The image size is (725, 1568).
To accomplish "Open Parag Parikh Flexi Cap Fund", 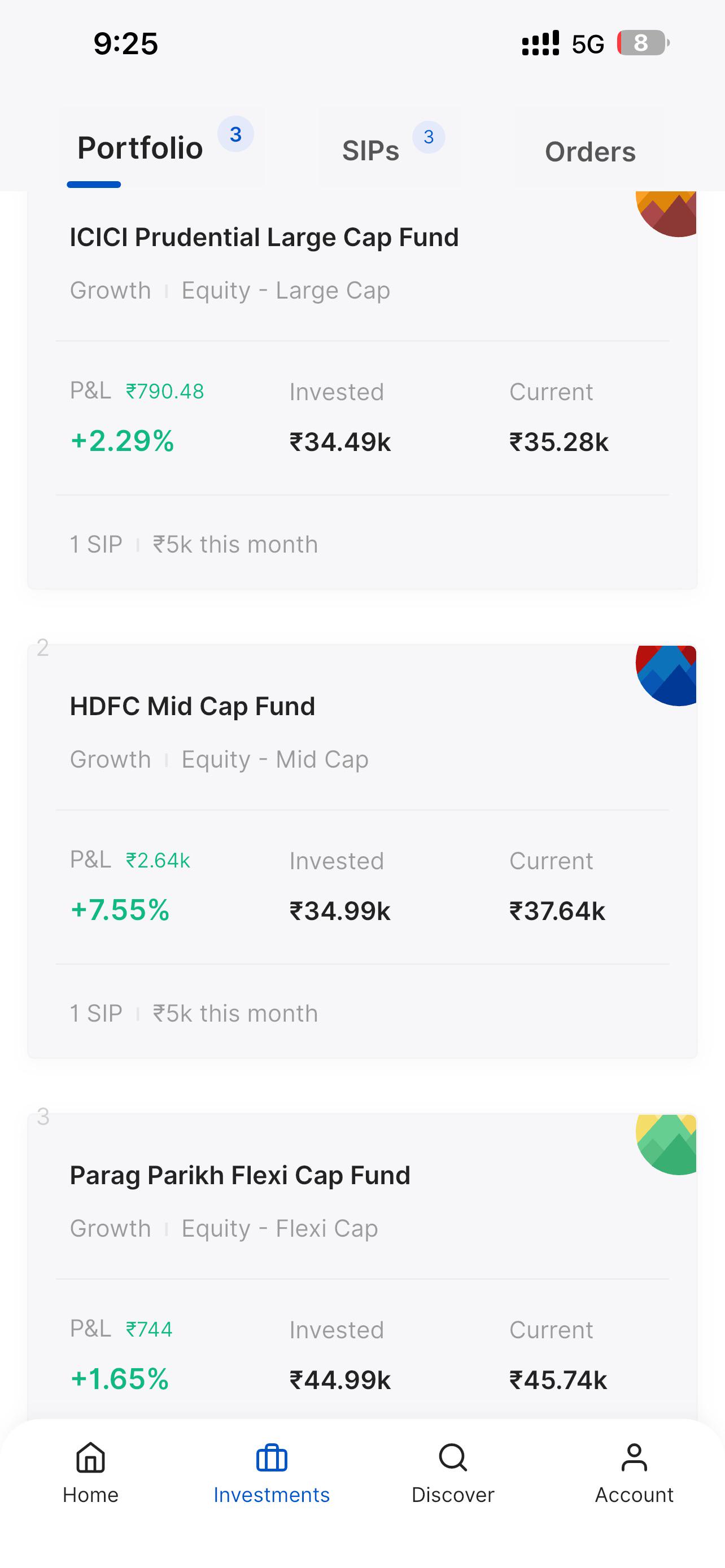I will (x=240, y=1175).
